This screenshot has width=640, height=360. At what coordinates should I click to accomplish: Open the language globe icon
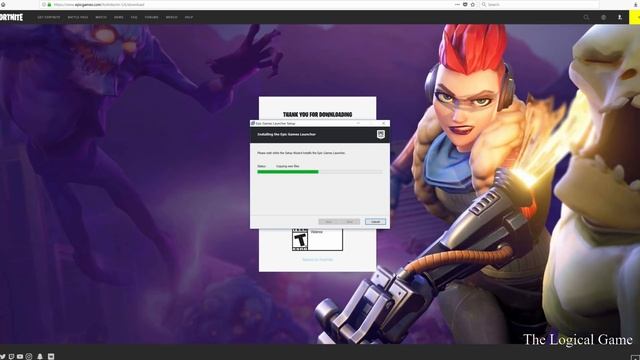pyautogui.click(x=603, y=17)
